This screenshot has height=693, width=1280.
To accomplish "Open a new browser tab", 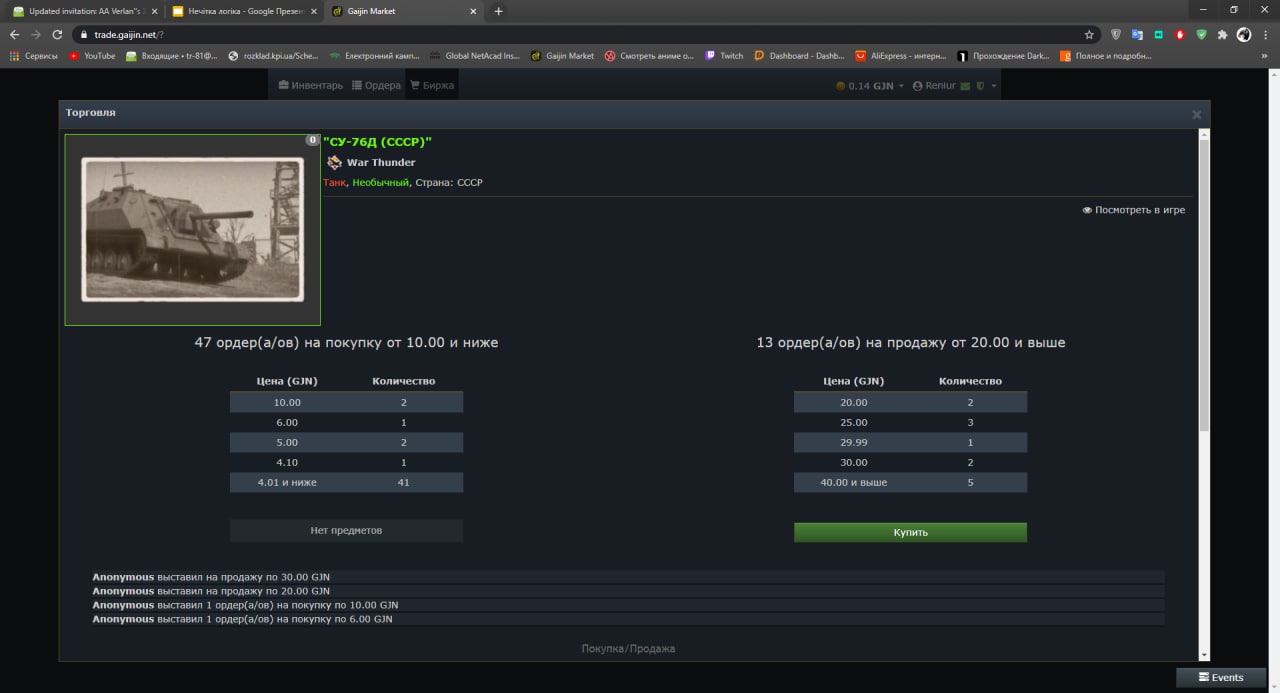I will click(x=498, y=11).
